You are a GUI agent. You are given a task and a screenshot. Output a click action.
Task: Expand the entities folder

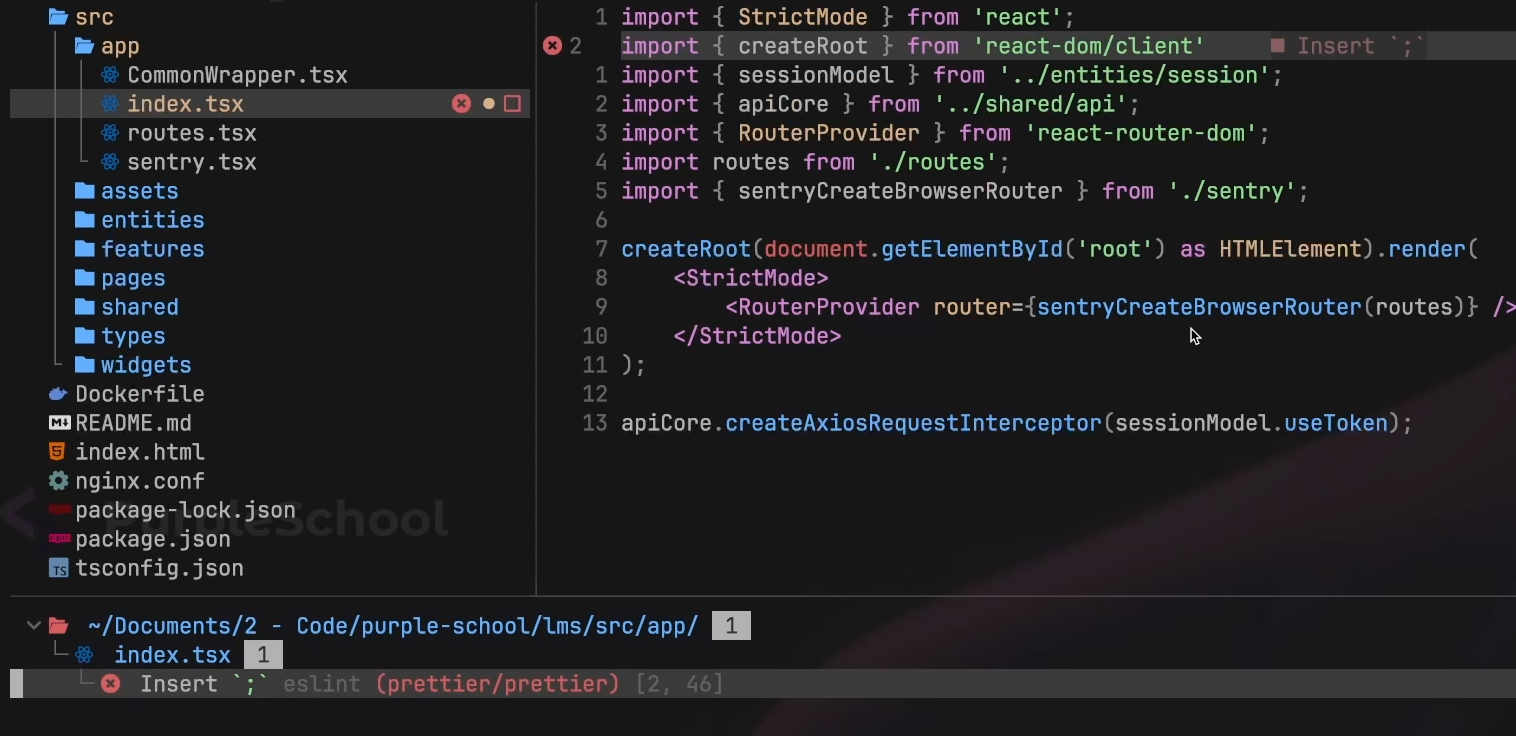tap(139, 220)
